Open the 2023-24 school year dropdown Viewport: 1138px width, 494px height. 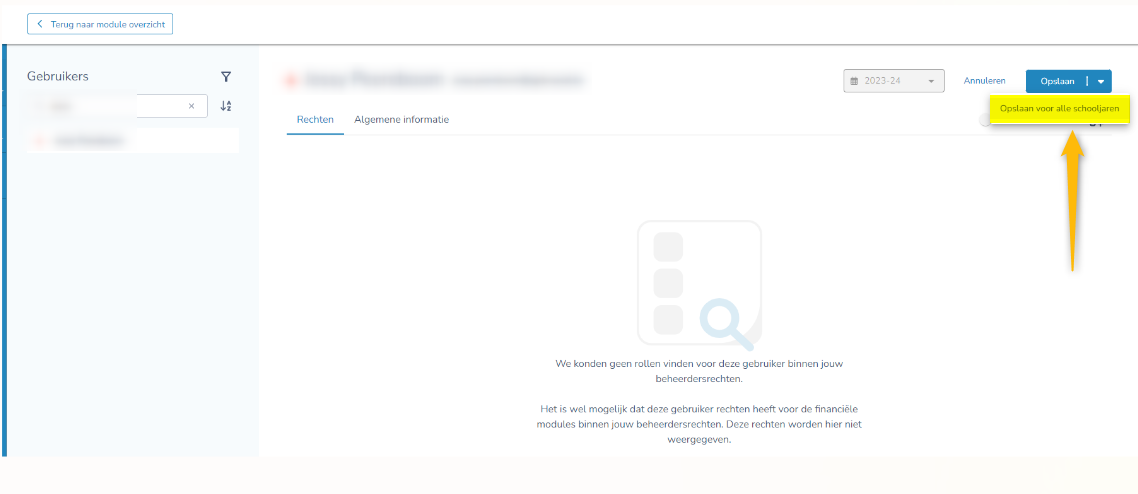(893, 81)
